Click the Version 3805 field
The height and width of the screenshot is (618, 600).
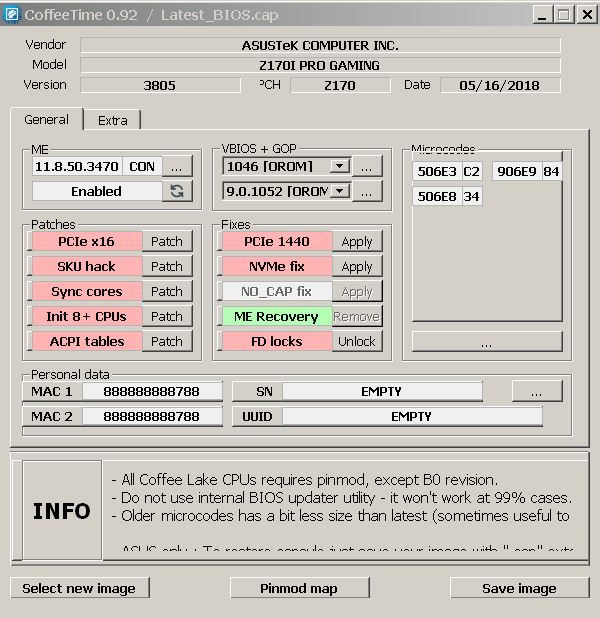(160, 85)
